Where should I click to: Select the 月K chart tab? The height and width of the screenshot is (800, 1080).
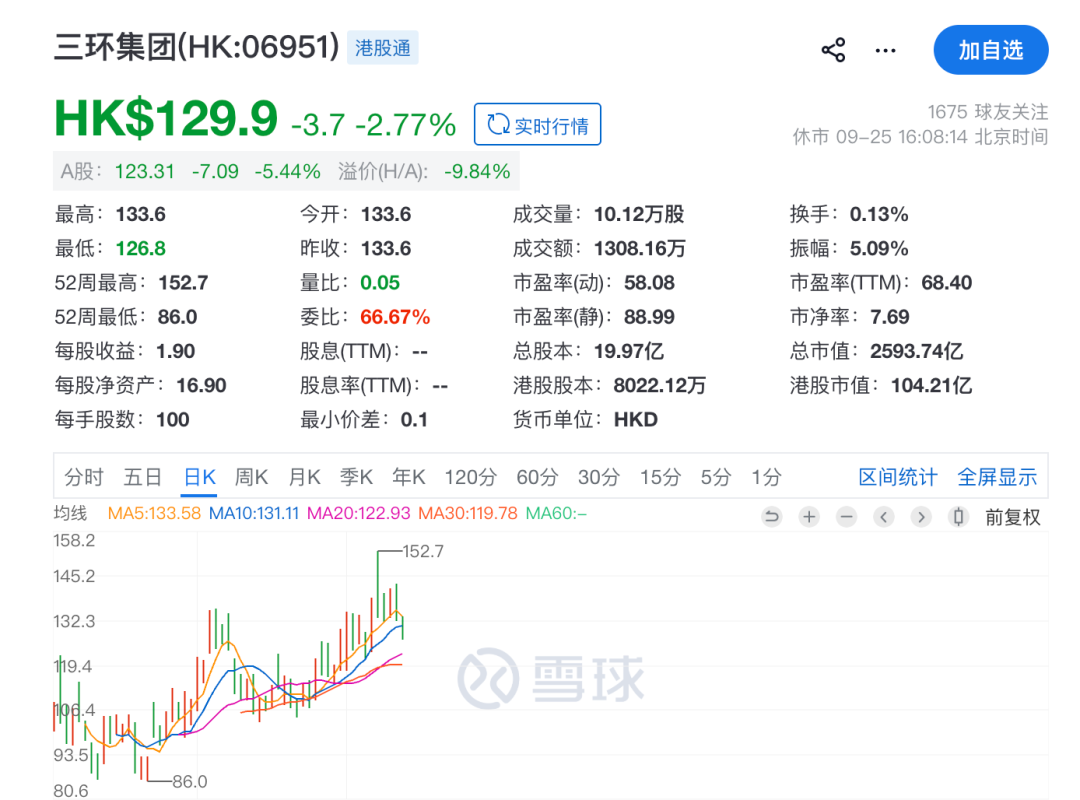304,477
